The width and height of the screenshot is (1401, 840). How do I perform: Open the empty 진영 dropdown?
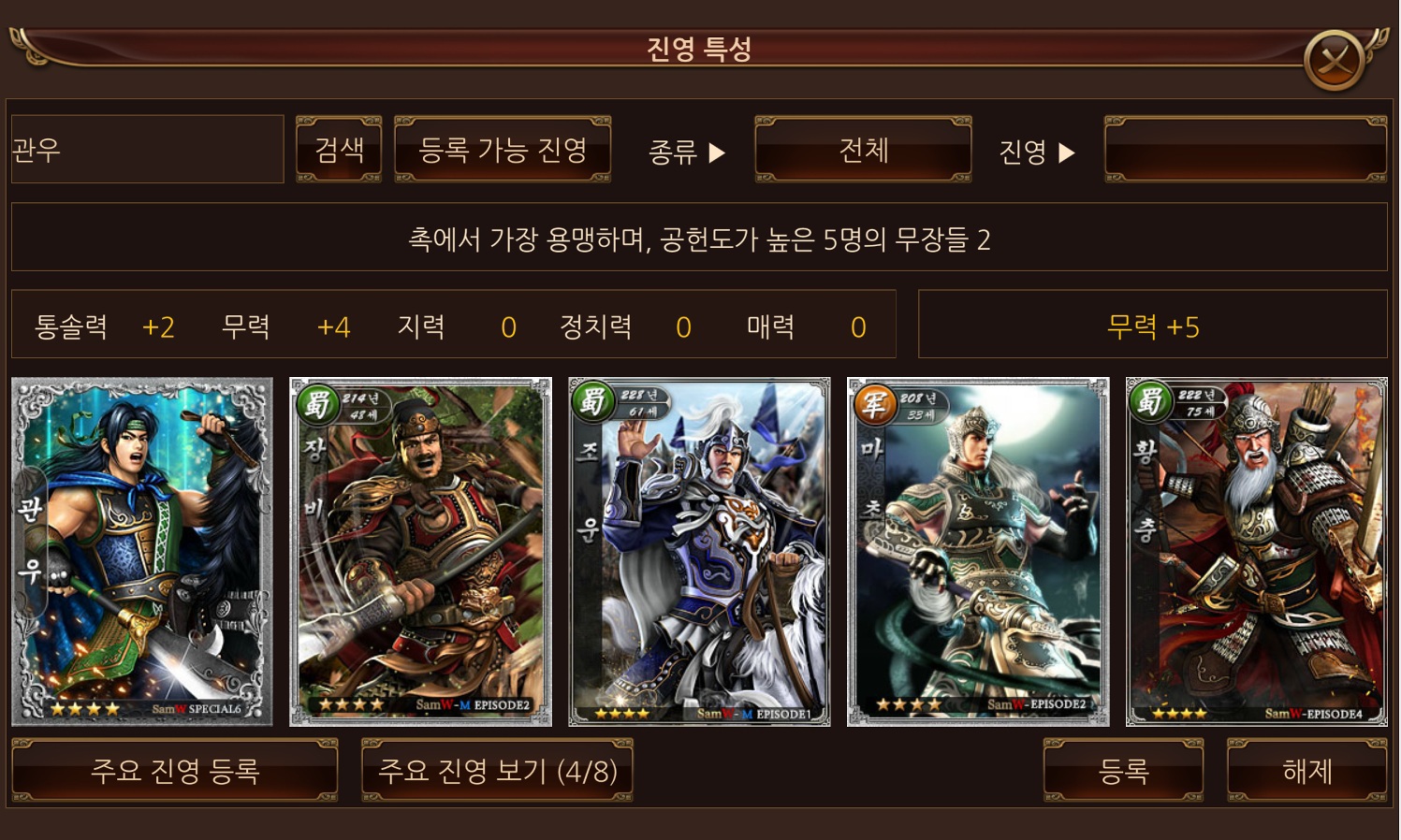(1246, 150)
